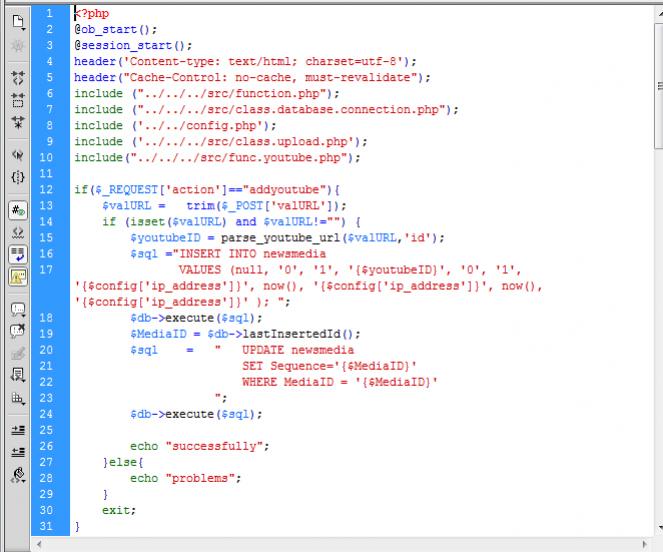Click line number 12 in gutter
The height and width of the screenshot is (552, 663).
46,189
